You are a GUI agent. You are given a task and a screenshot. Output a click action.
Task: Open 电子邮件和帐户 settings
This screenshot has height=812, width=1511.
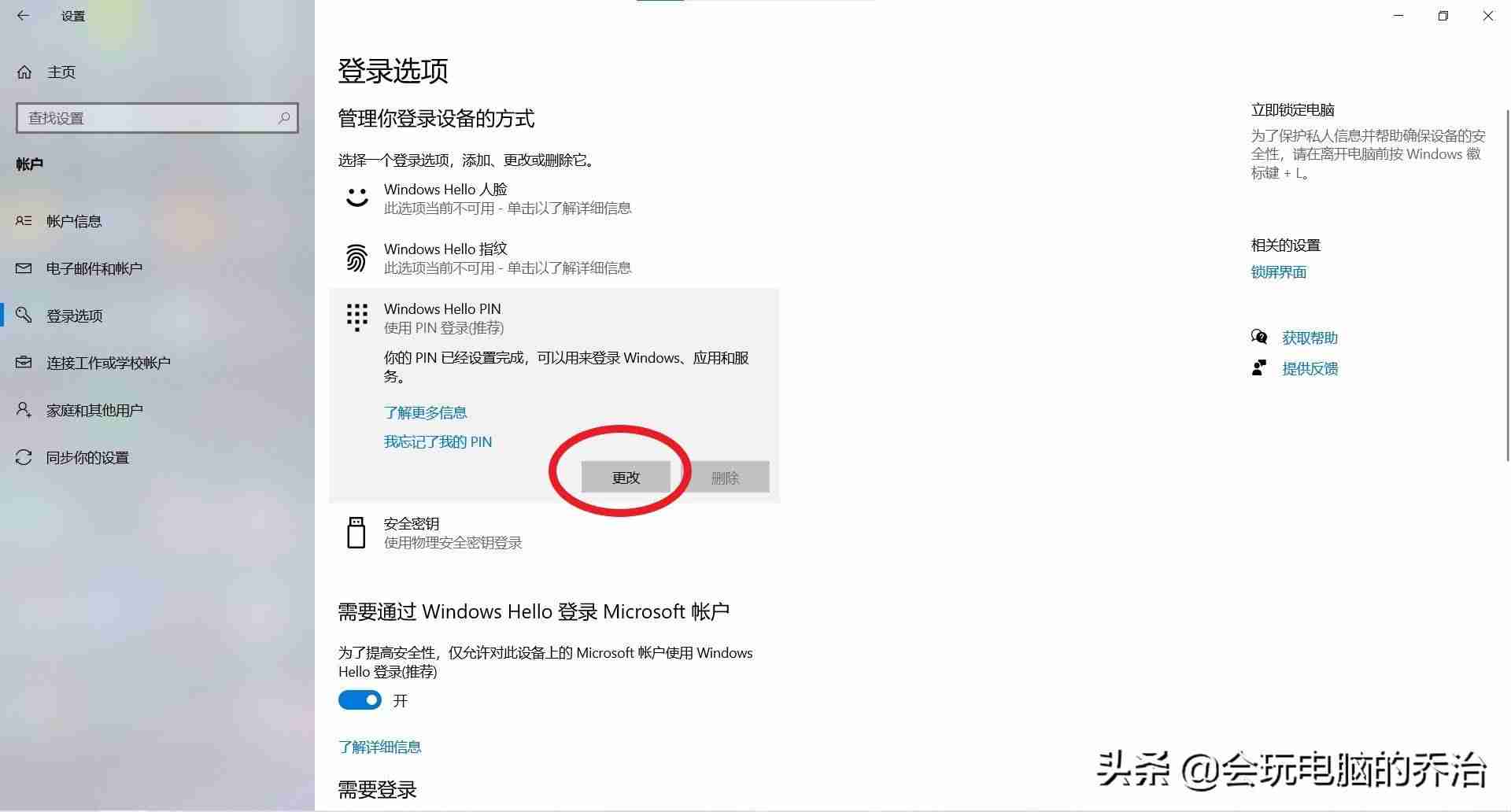(x=94, y=268)
